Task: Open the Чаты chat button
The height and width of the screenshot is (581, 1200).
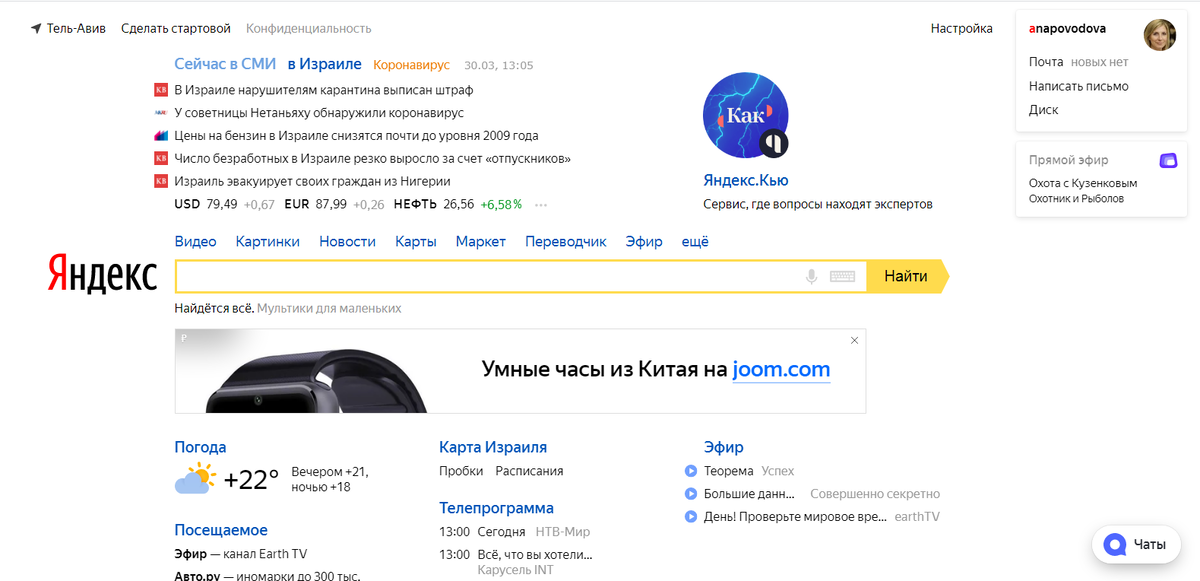Action: [1135, 545]
